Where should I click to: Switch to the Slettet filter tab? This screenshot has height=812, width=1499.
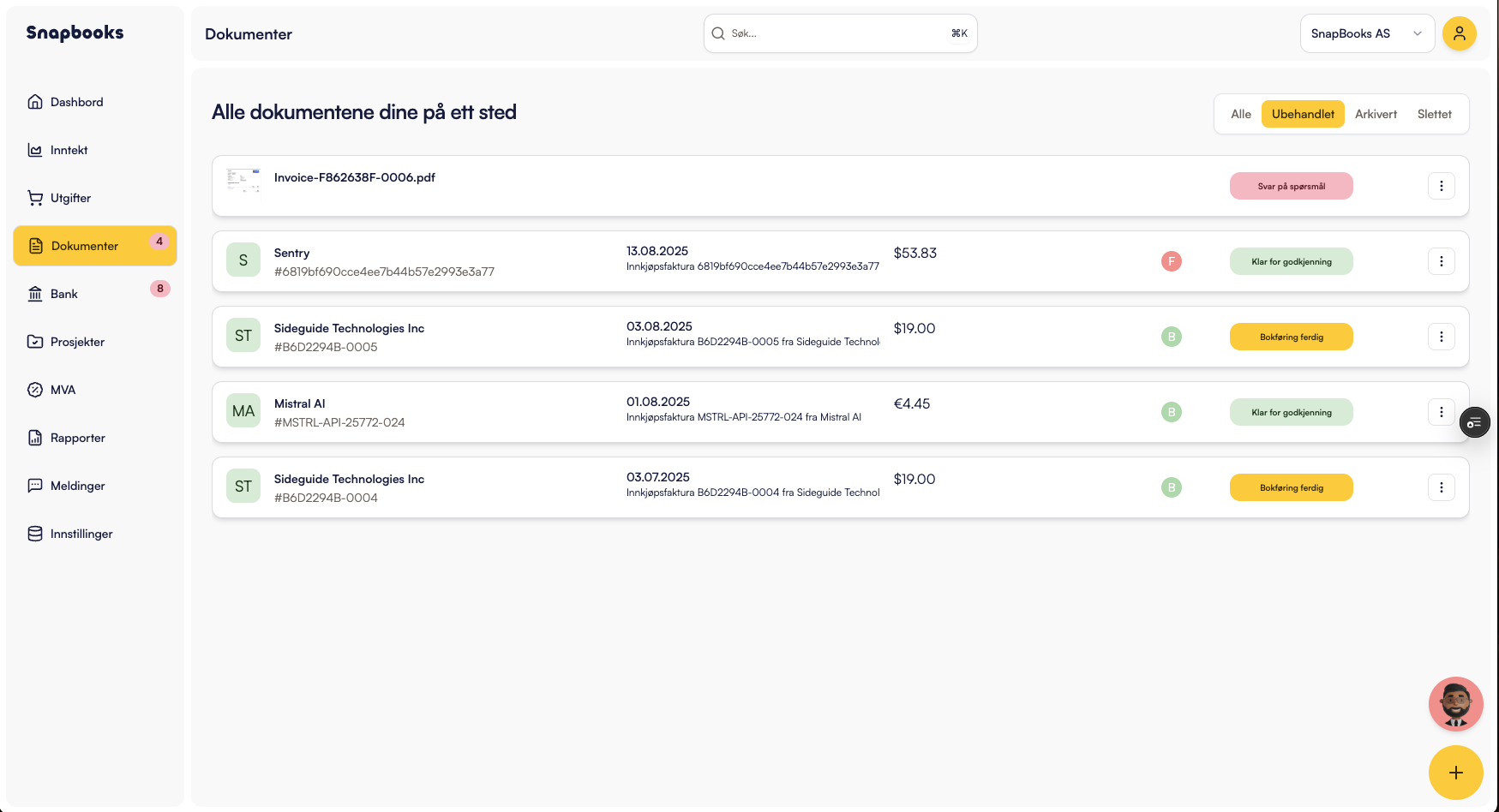click(1434, 113)
